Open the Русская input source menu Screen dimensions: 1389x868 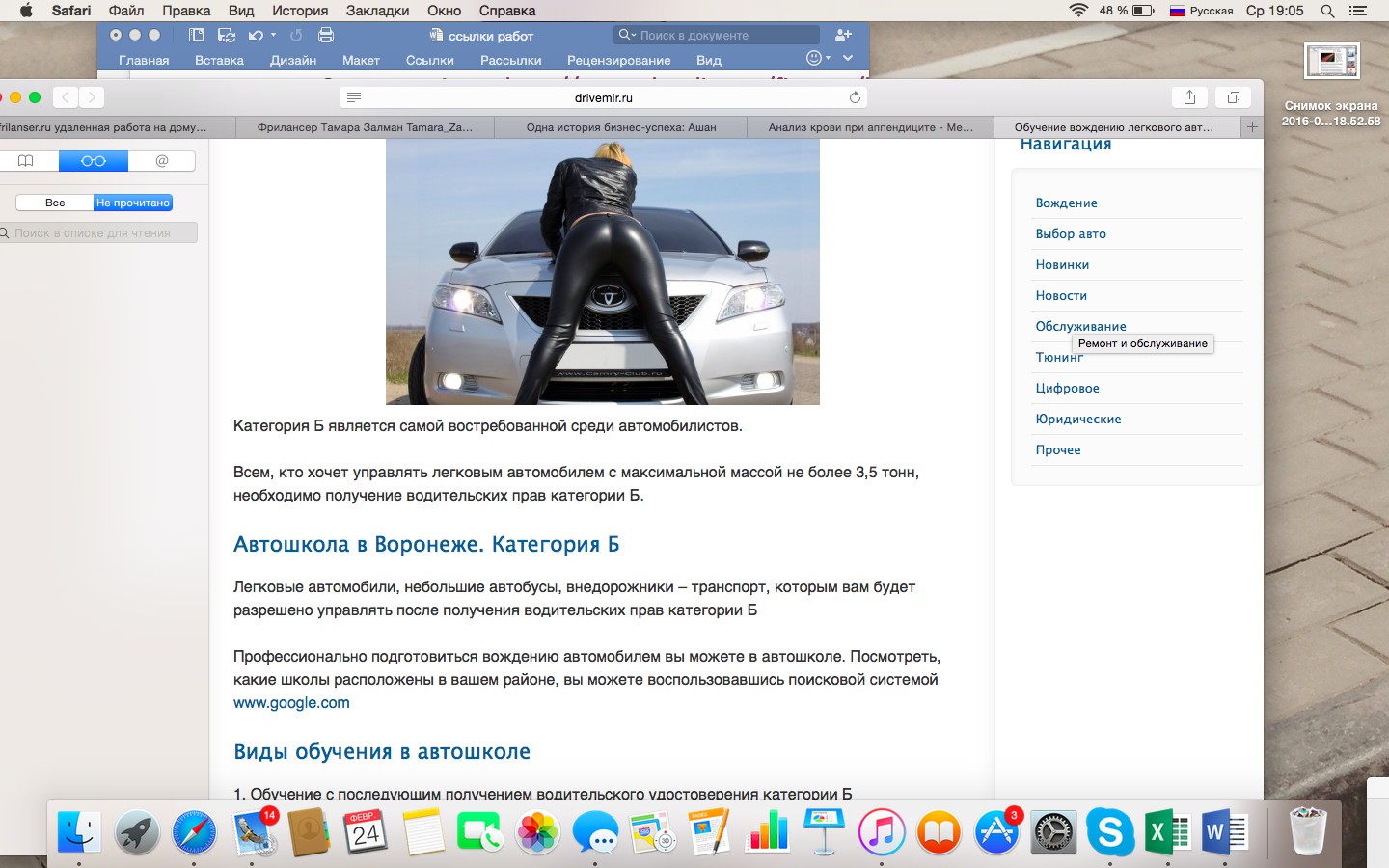(1201, 11)
